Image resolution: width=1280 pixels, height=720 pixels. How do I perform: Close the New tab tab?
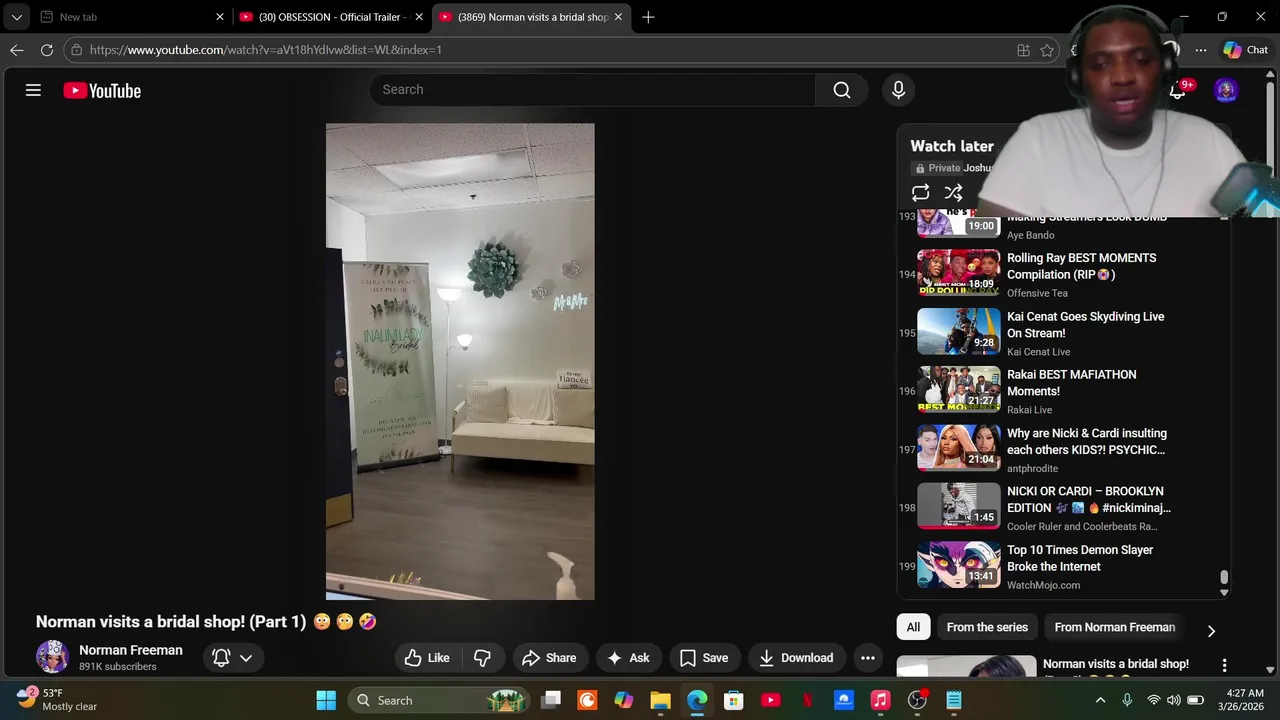coord(220,17)
